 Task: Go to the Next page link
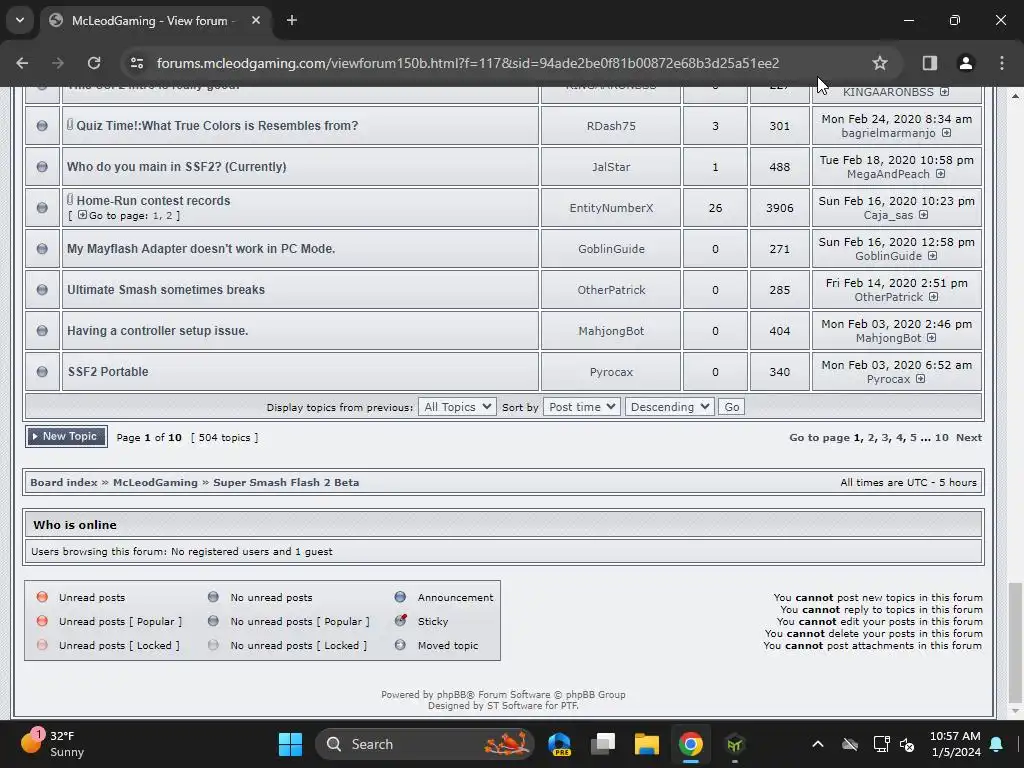[x=968, y=438]
